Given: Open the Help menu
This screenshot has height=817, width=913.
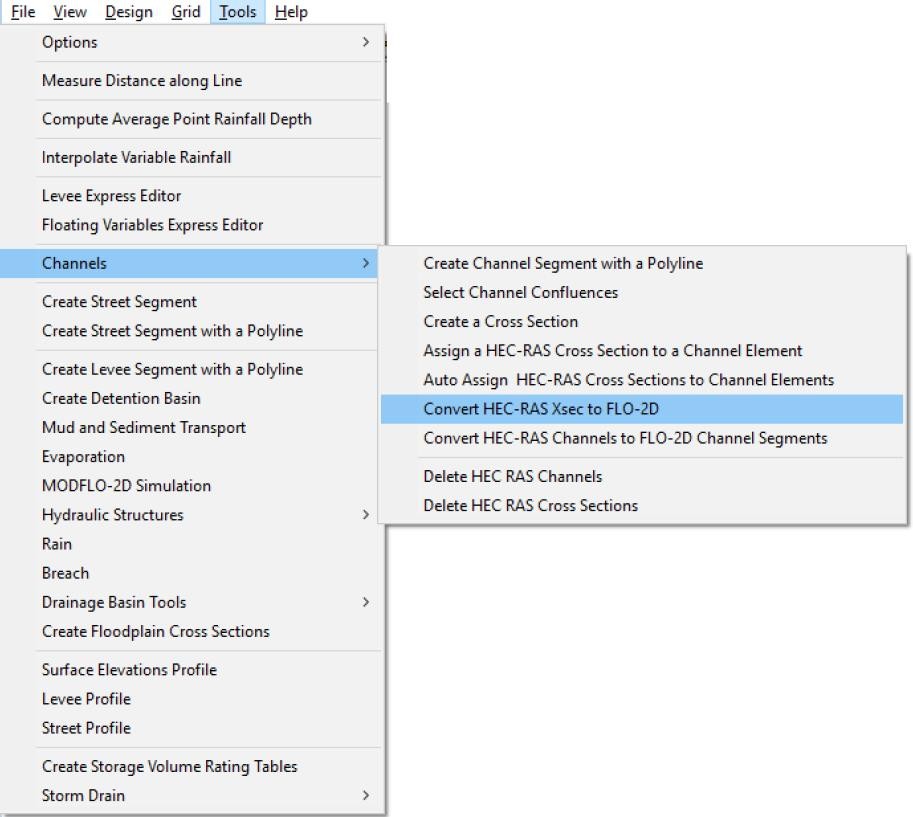Looking at the screenshot, I should point(290,12).
